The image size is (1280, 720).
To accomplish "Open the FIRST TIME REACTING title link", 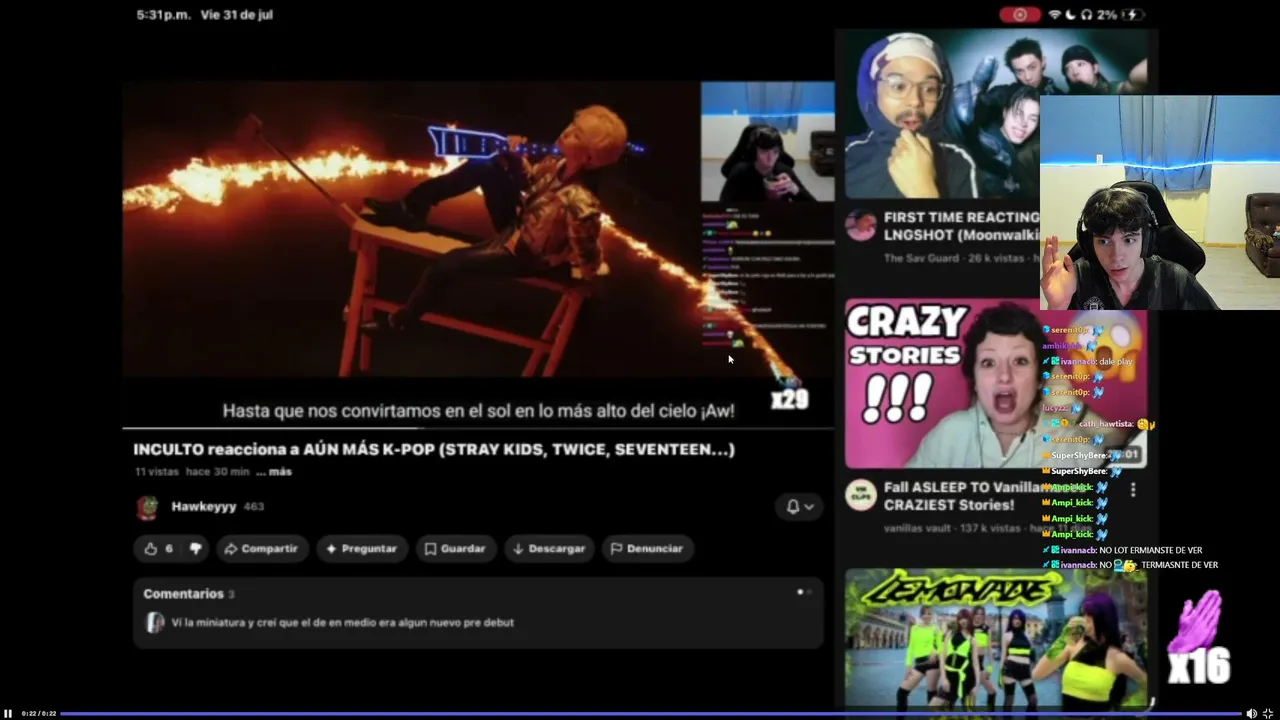I will tap(961, 225).
